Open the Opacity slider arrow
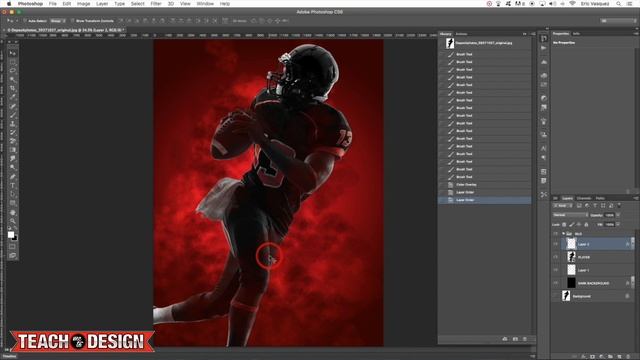Image resolution: width=640 pixels, height=360 pixels. pyautogui.click(x=618, y=215)
